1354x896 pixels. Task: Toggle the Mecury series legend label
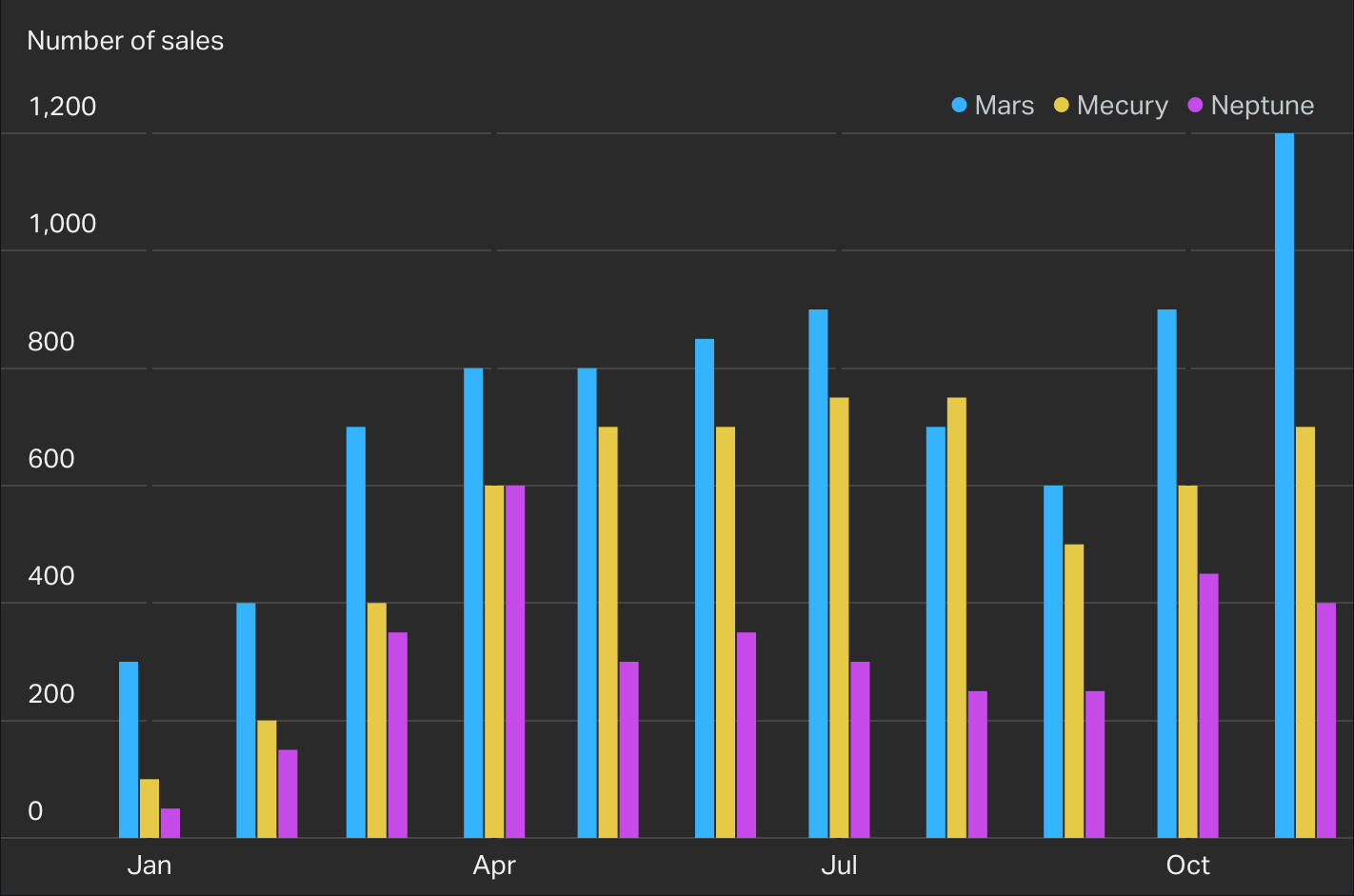point(1122,106)
